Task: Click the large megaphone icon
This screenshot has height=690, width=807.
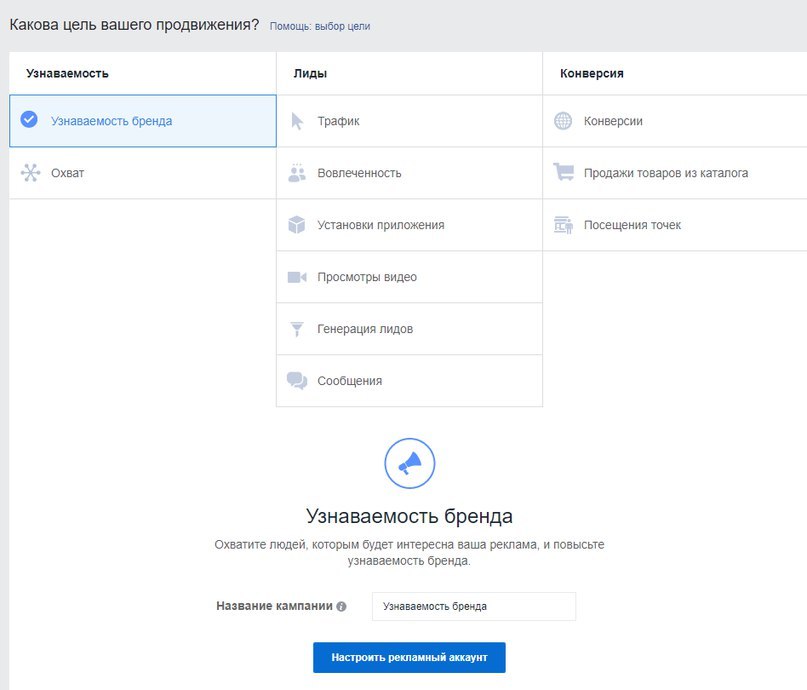Action: pos(409,463)
